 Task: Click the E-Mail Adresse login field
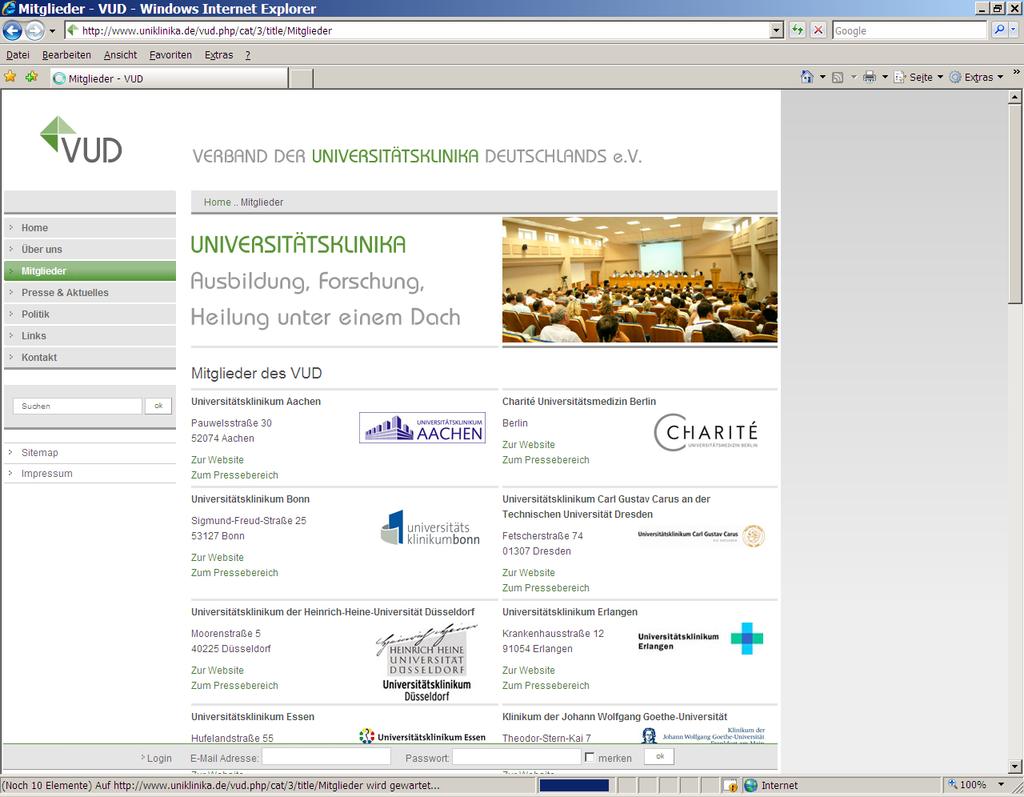[326, 757]
